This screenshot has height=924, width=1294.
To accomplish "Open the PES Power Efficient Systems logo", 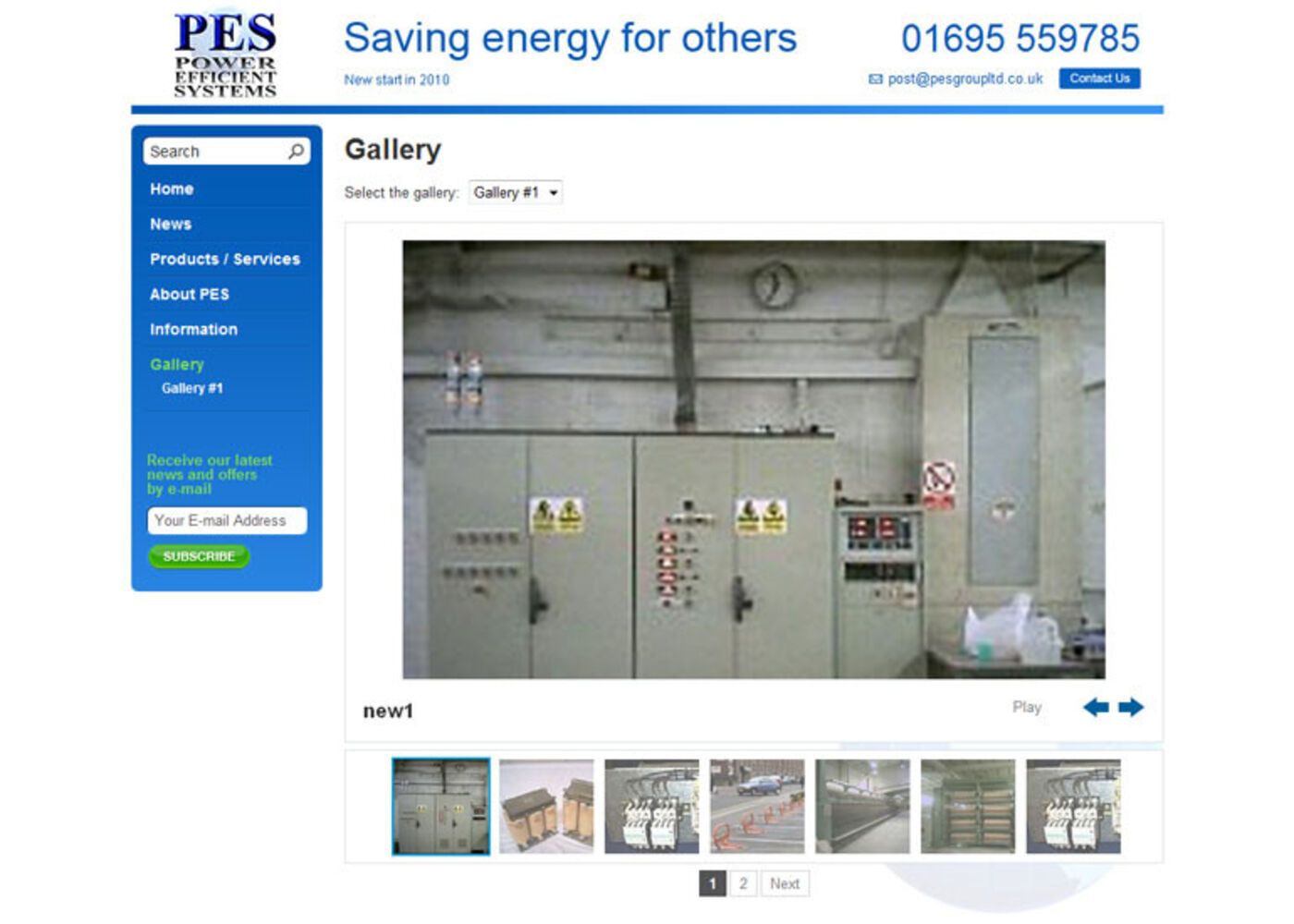I will 226,55.
